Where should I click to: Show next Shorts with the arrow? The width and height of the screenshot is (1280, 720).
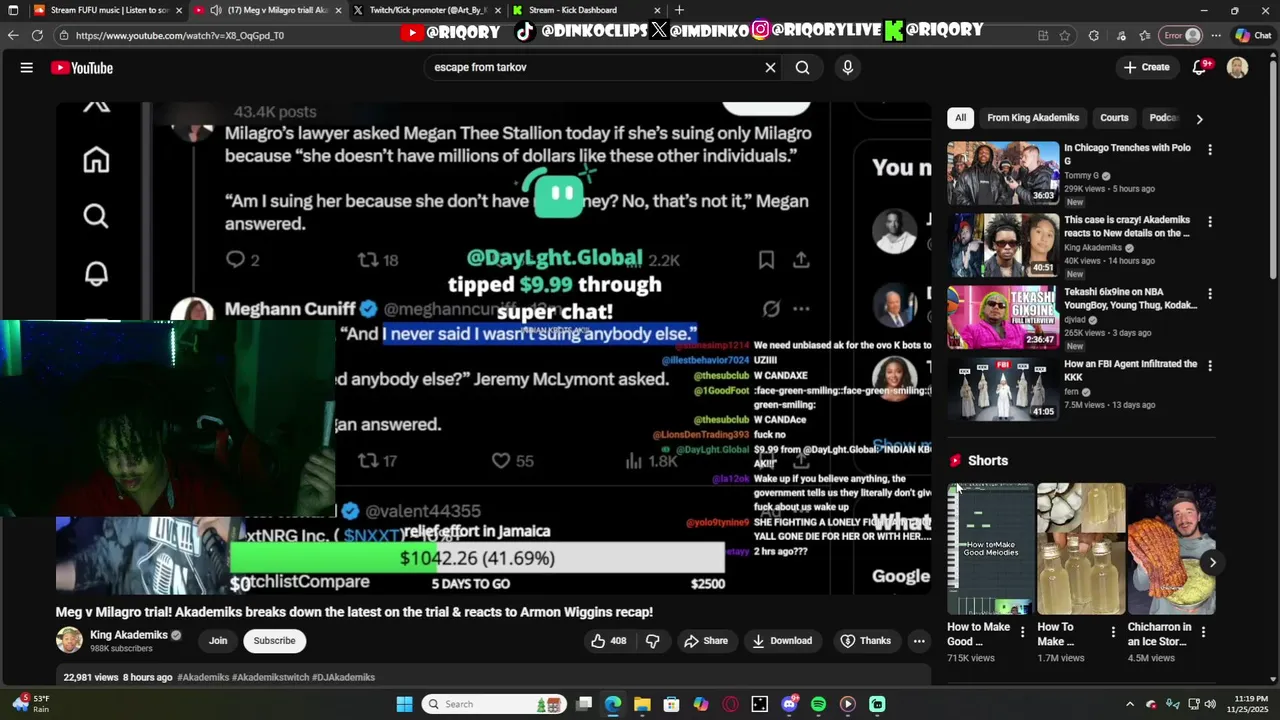(1212, 562)
